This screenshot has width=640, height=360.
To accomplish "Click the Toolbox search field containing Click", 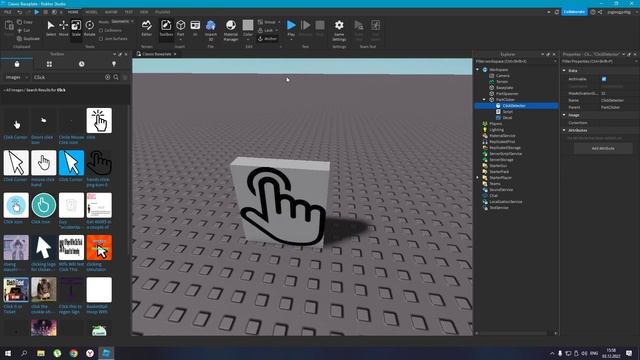I will tap(68, 77).
